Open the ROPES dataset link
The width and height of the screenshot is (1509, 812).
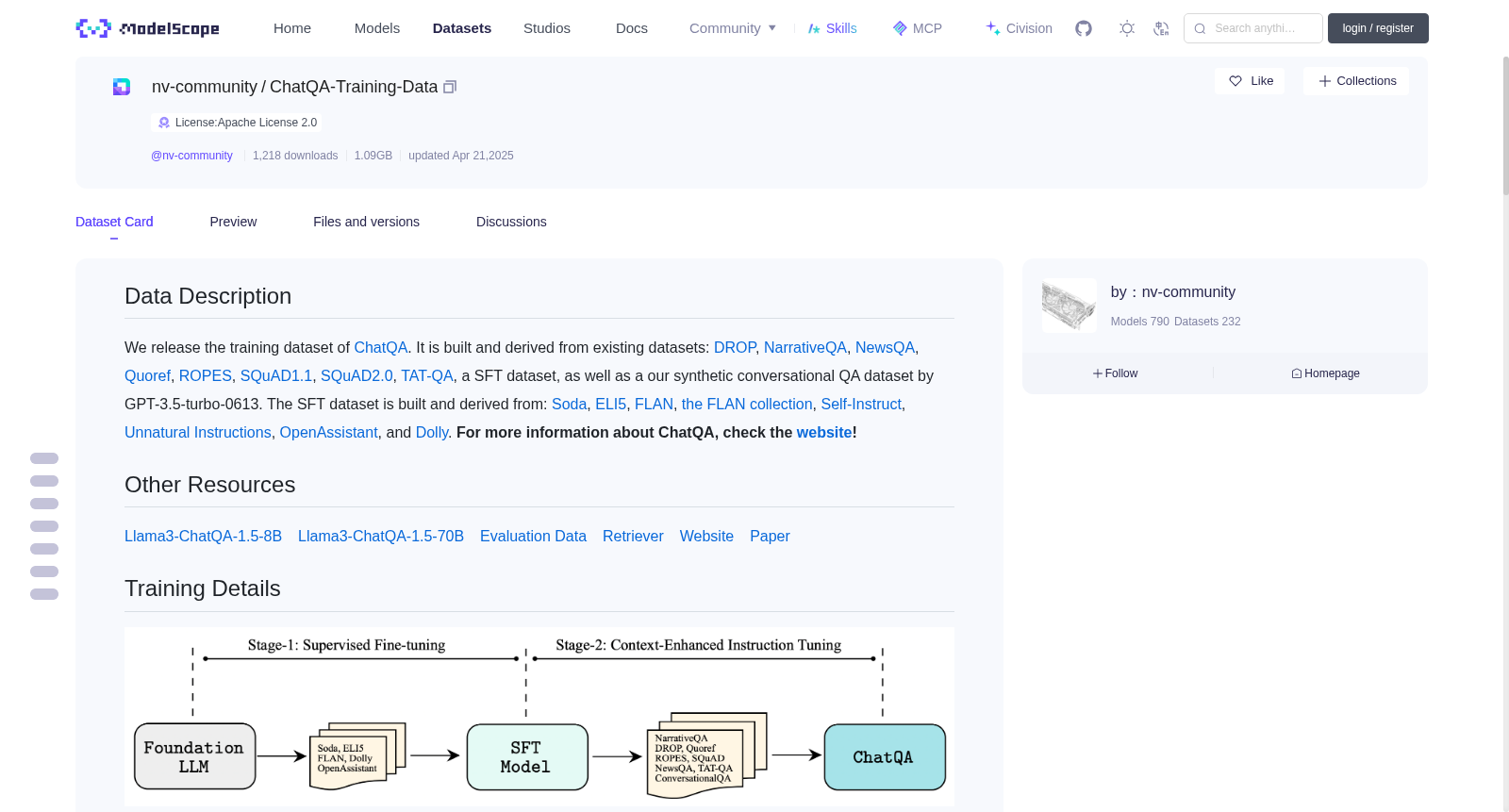206,376
